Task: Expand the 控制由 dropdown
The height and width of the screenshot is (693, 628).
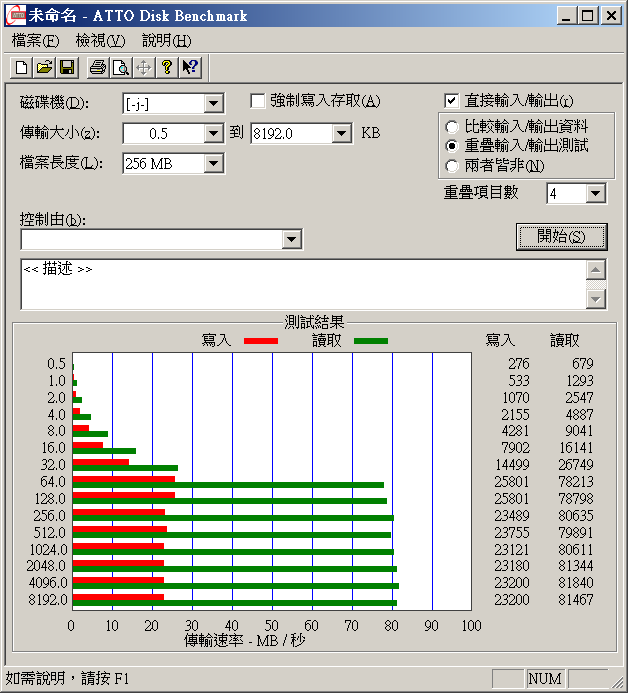Action: pyautogui.click(x=291, y=240)
